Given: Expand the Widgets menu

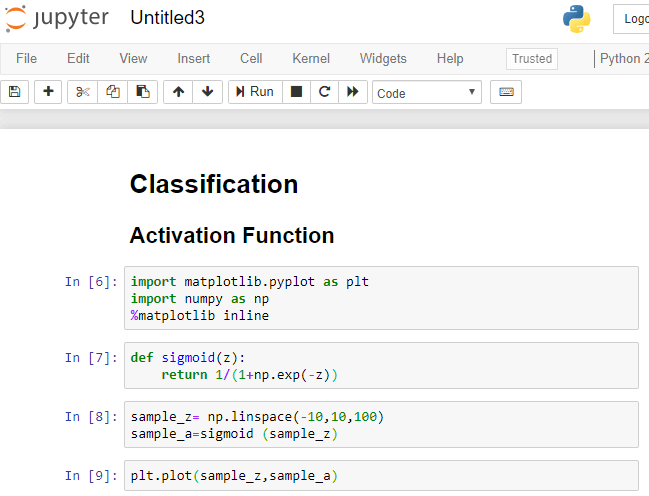Looking at the screenshot, I should click(x=383, y=59).
